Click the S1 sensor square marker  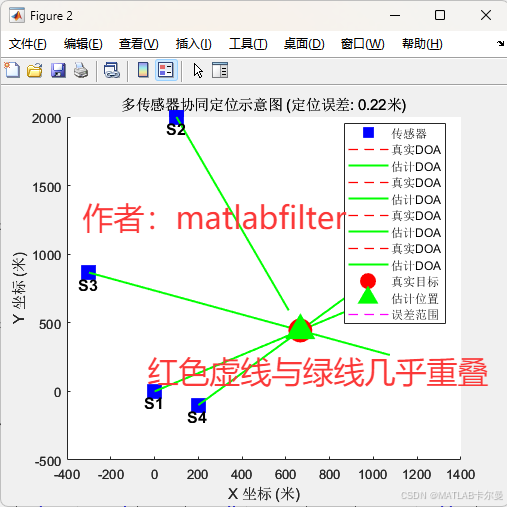click(x=154, y=391)
